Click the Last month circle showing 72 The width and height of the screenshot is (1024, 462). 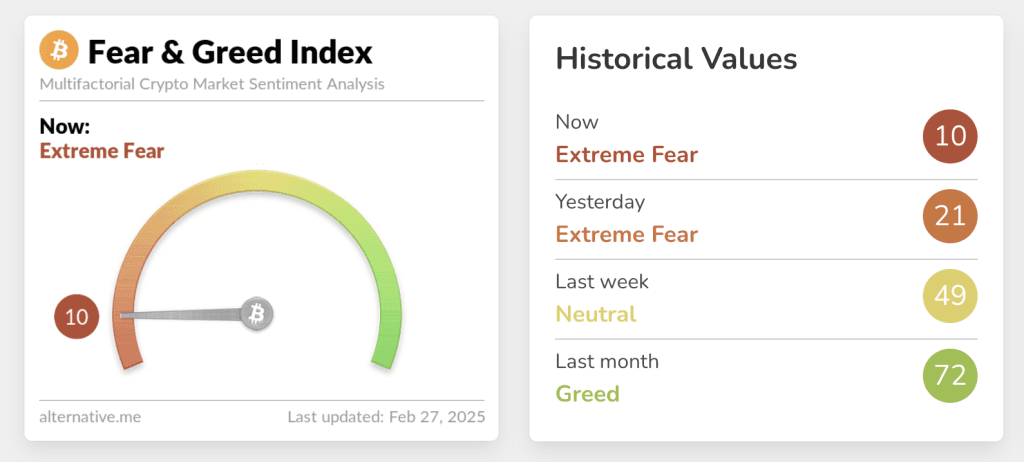click(x=950, y=376)
